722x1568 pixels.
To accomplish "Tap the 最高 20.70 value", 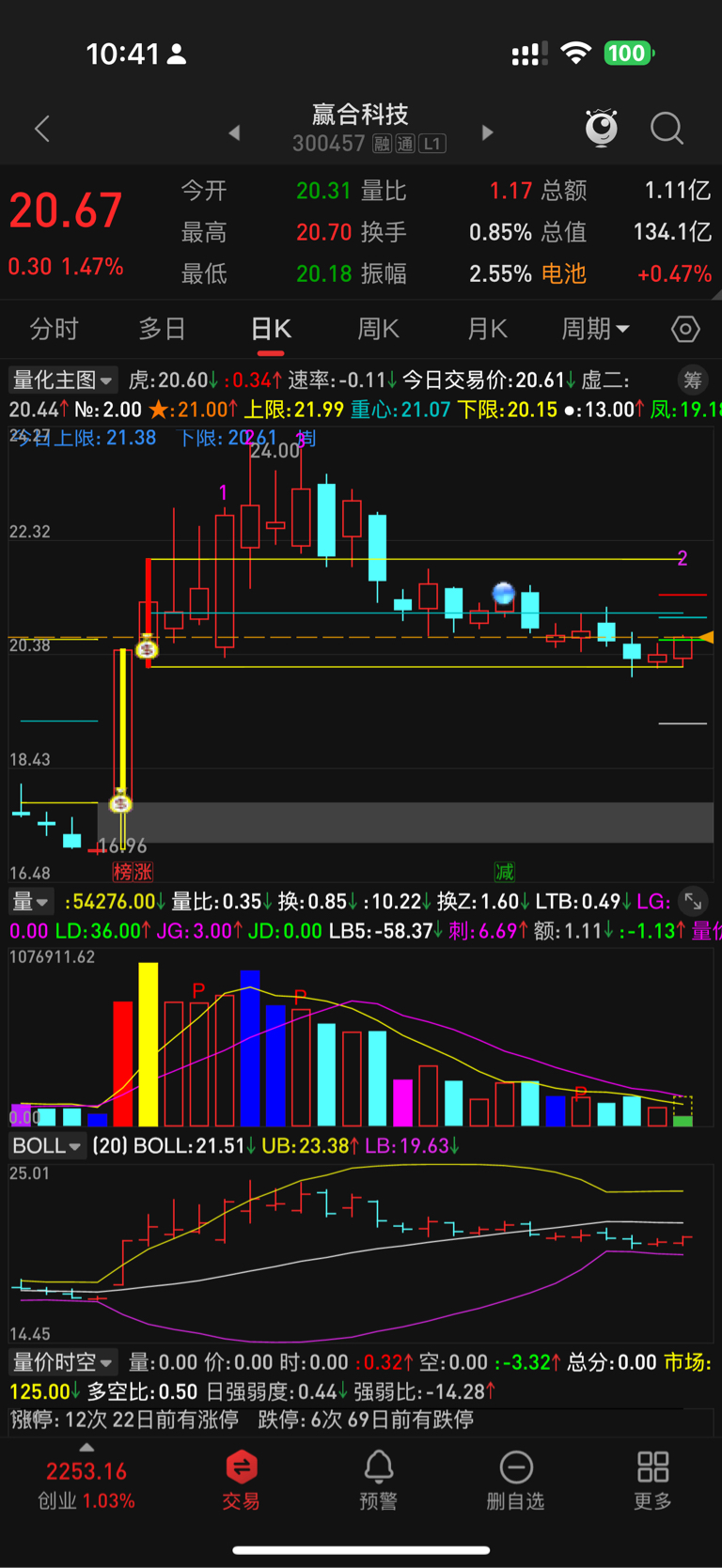I will [x=323, y=232].
